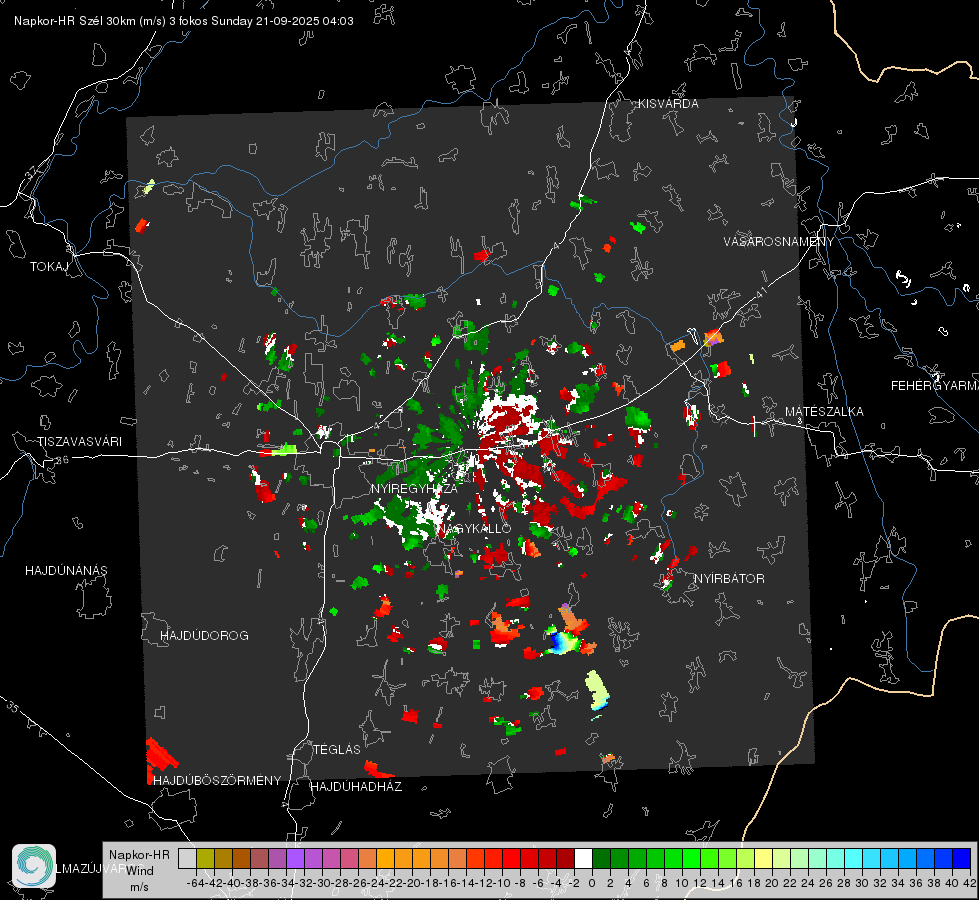The height and width of the screenshot is (900, 979).
Task: Click the deep blue swatch at legend's right end
Action: pos(962,858)
